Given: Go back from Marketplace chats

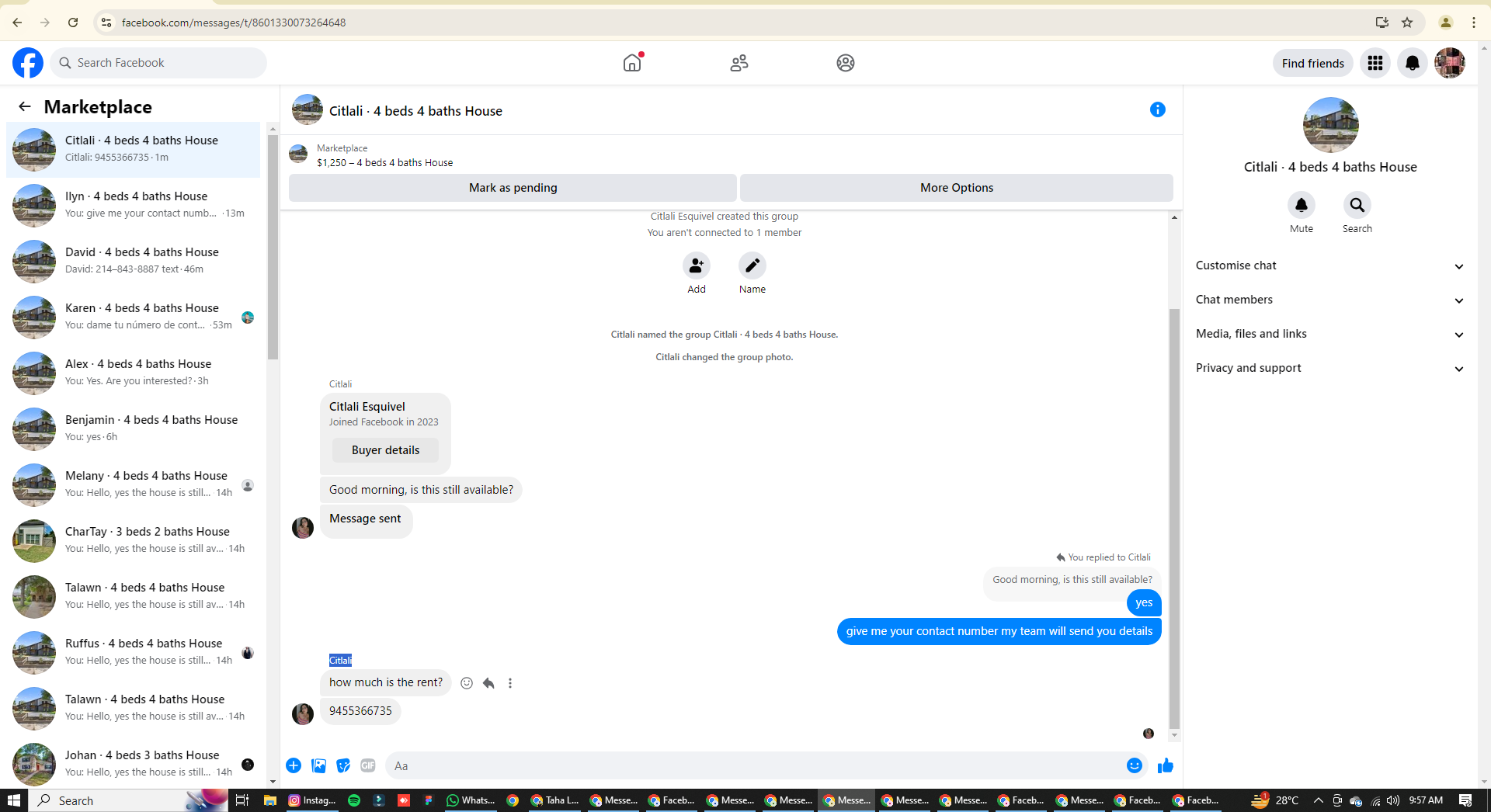Looking at the screenshot, I should [x=25, y=106].
